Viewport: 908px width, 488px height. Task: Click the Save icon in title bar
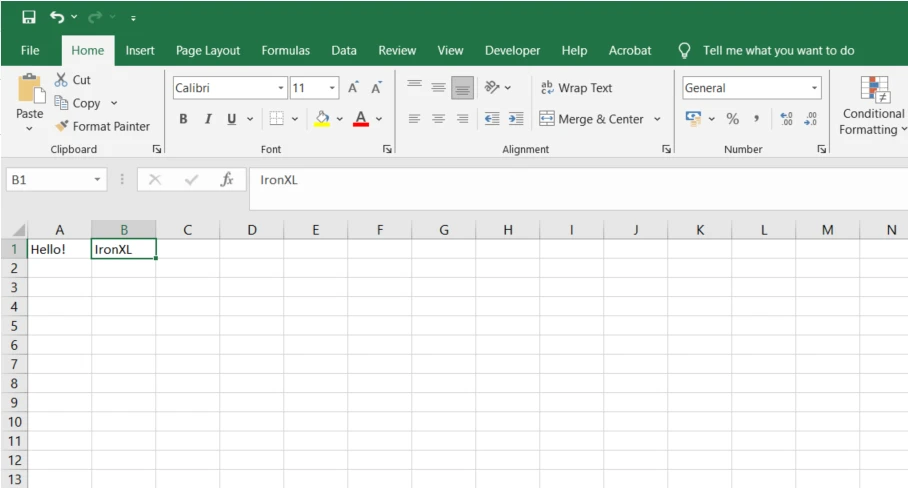(28, 17)
